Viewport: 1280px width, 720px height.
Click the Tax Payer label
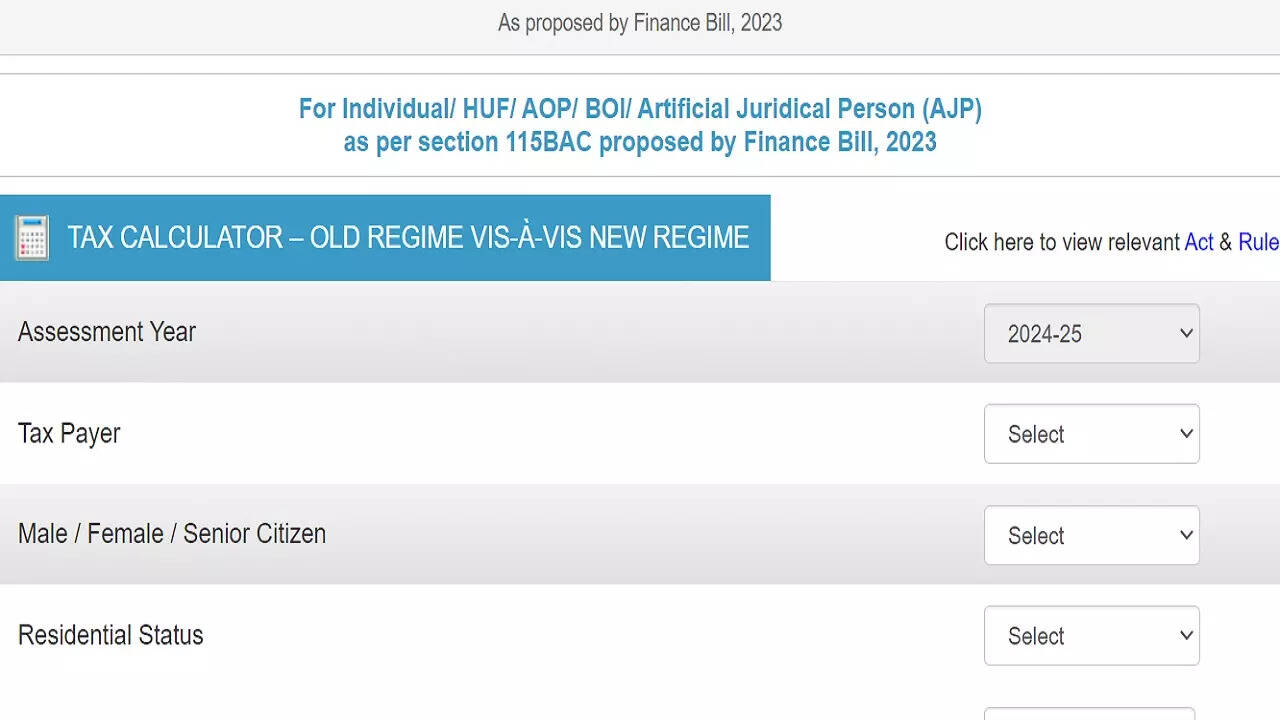coord(69,434)
